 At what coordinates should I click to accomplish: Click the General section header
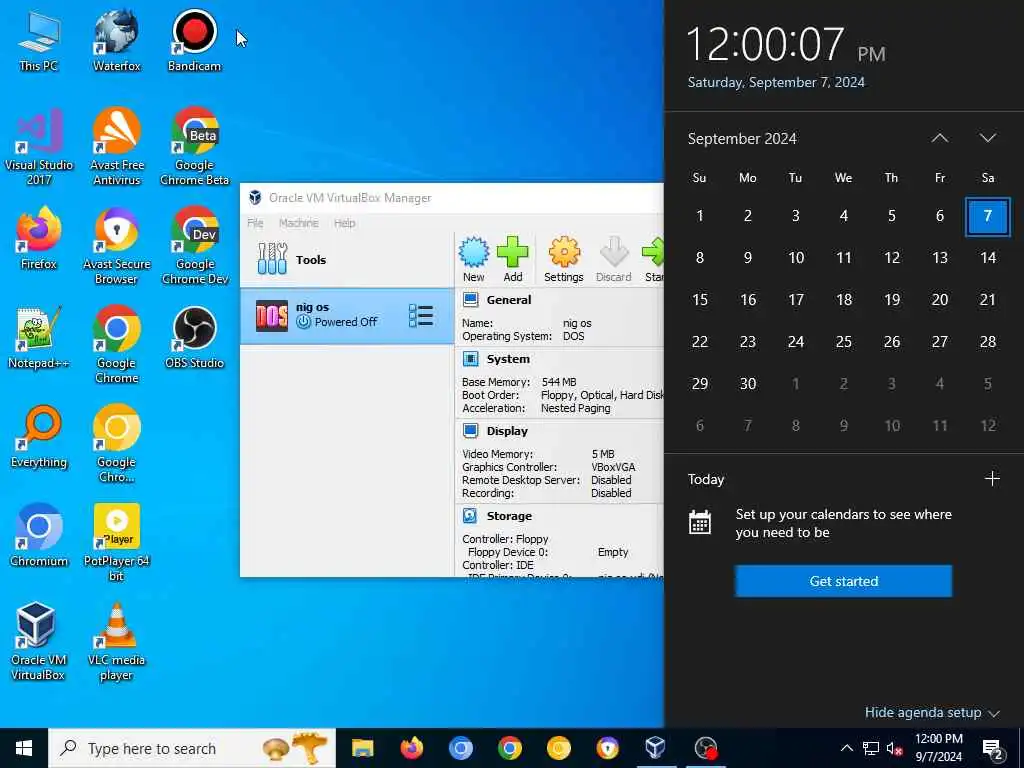(x=509, y=300)
